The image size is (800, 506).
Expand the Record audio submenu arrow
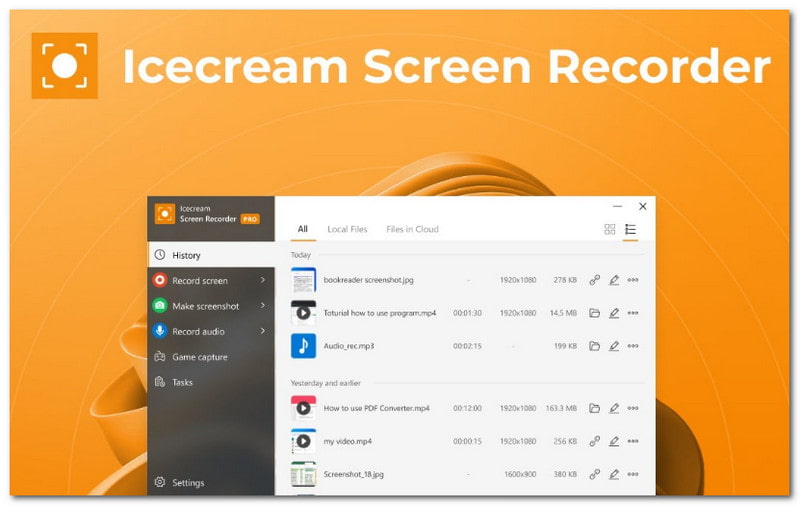coord(263,331)
